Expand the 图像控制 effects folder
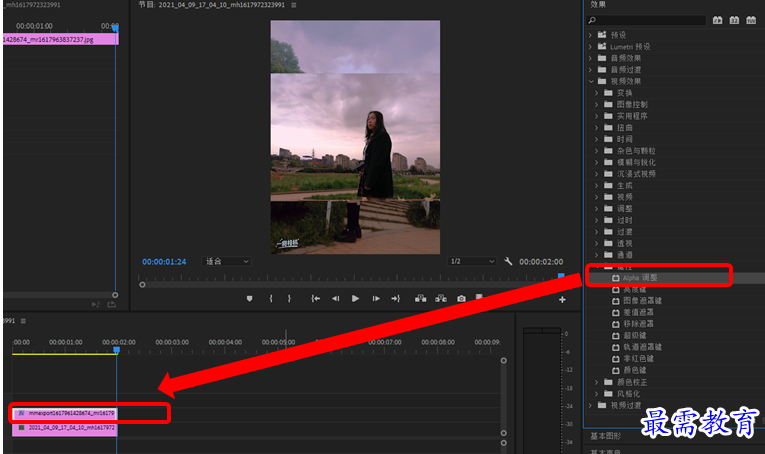Screen dimensions: 765x454 click(x=596, y=104)
